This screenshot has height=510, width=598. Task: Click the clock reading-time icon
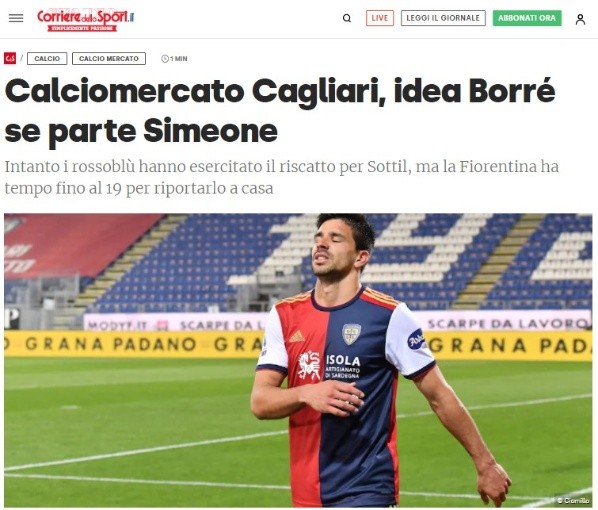[165, 59]
